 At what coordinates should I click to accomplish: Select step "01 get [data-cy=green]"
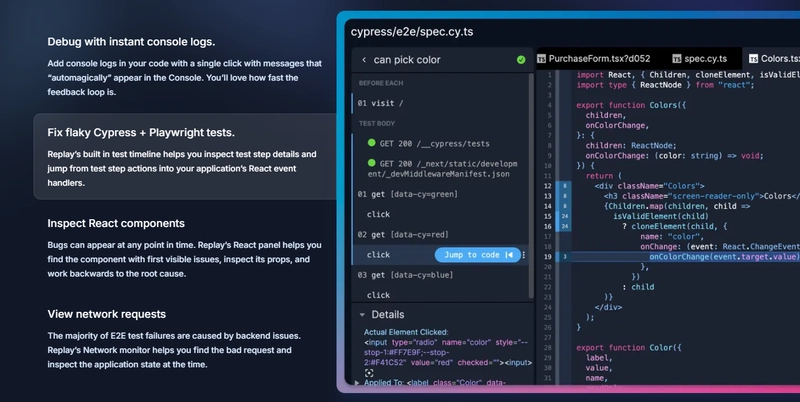click(x=442, y=194)
